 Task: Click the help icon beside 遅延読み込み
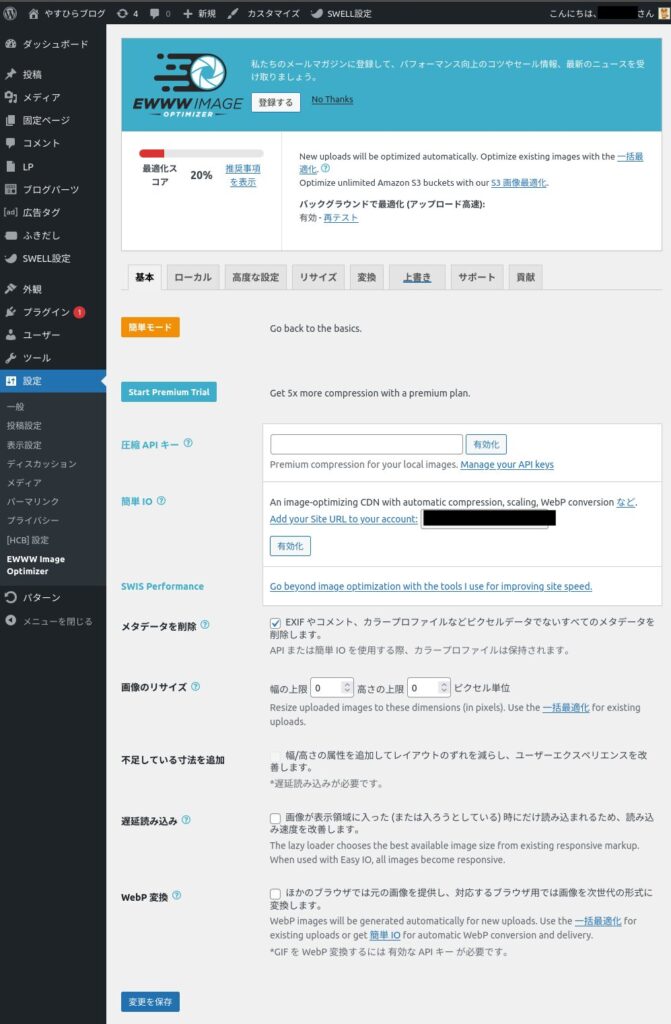coord(186,820)
